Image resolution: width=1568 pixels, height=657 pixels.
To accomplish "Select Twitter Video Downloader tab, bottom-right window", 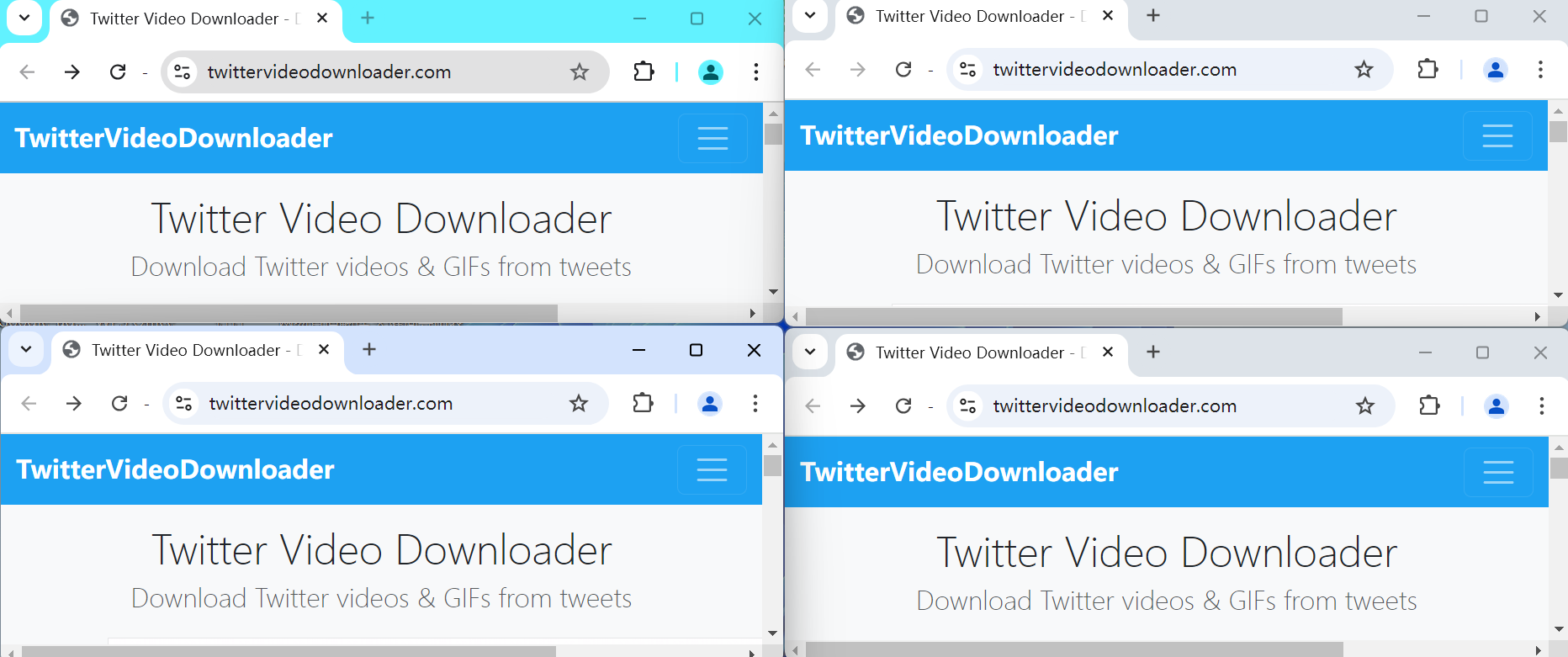I will coord(981,352).
